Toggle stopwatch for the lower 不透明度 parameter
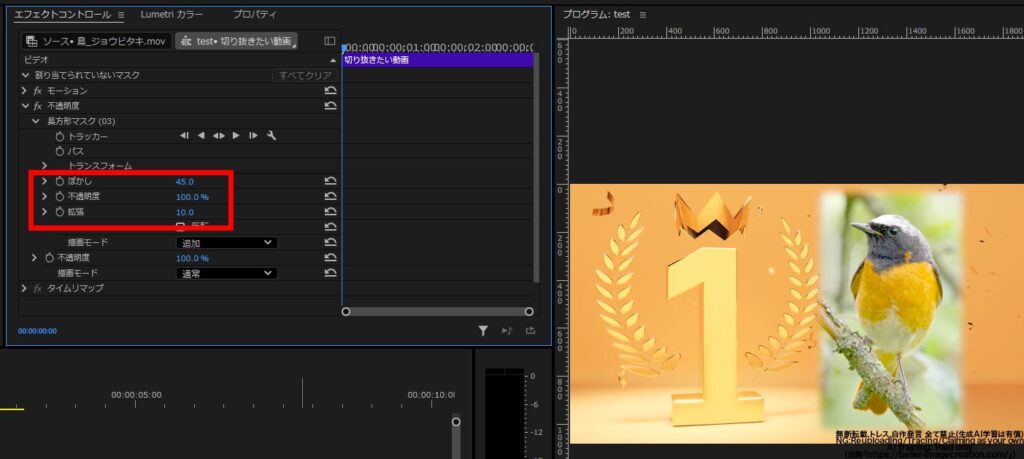This screenshot has height=459, width=1024. tap(50, 258)
